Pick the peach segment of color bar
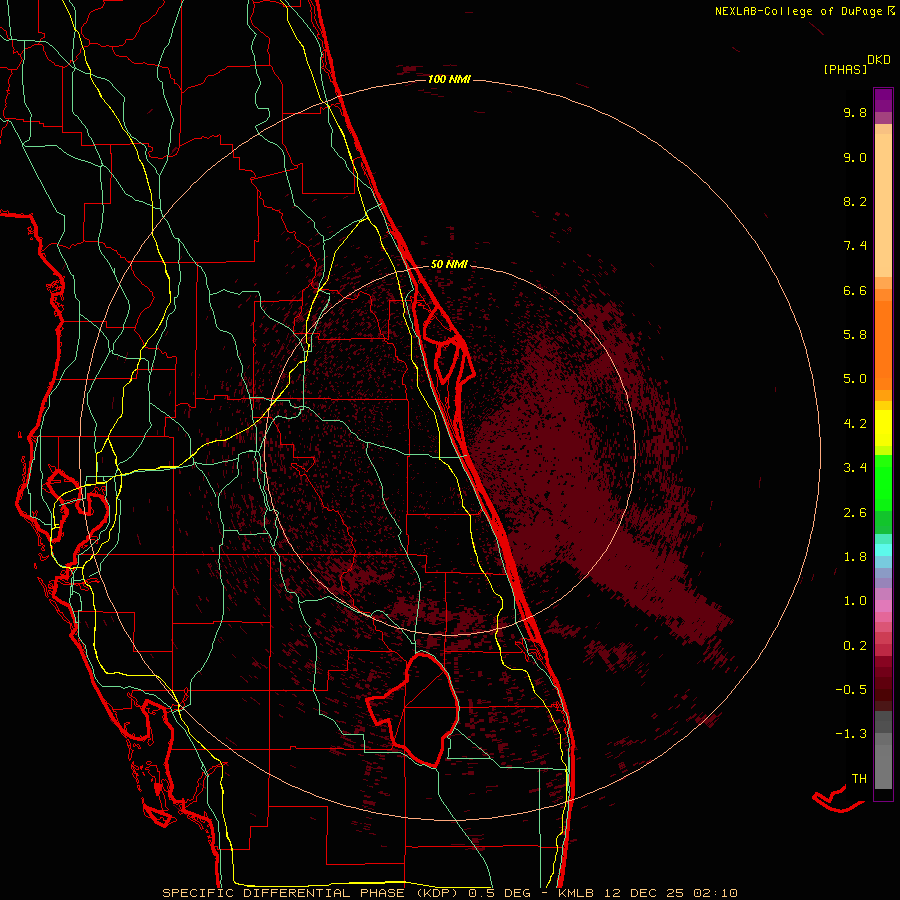Image resolution: width=900 pixels, height=900 pixels. pyautogui.click(x=883, y=204)
